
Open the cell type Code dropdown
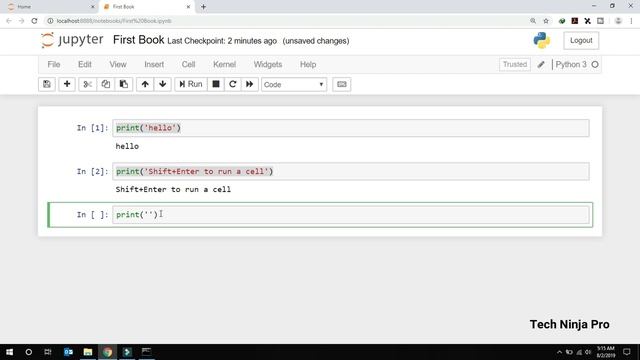tap(294, 84)
